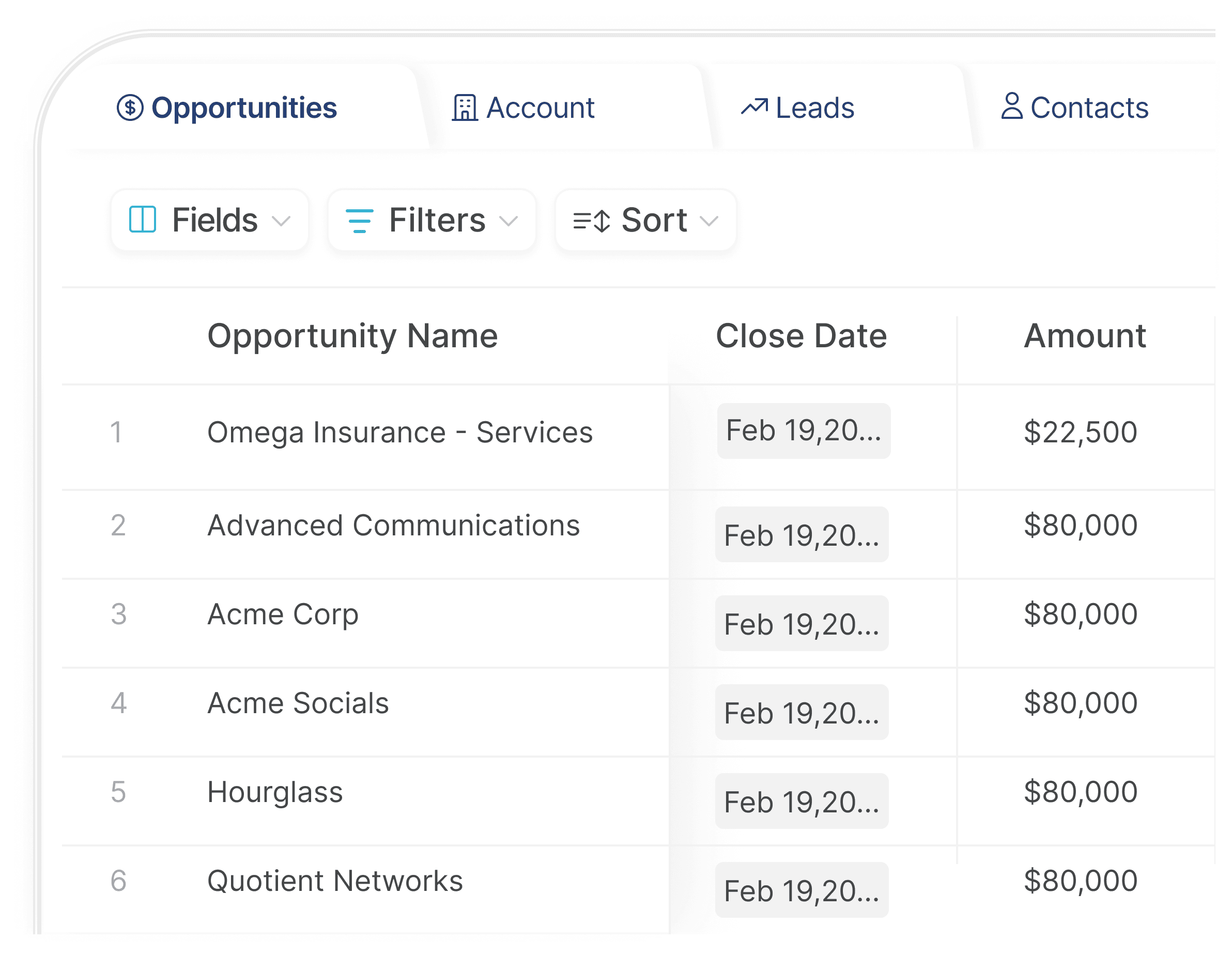The width and height of the screenshot is (1232, 955).
Task: Click close date for Acme Socials row
Action: (802, 713)
